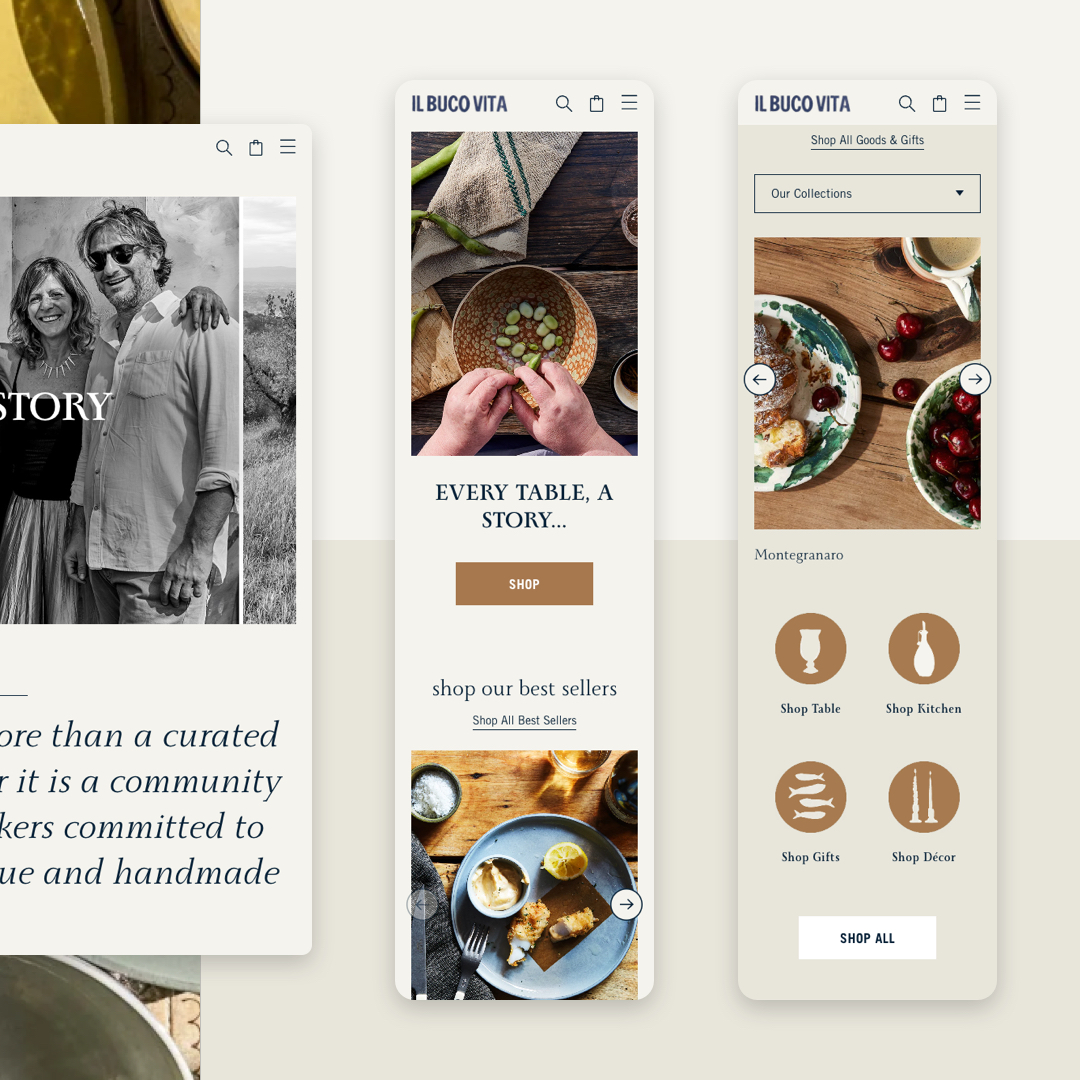This screenshot has height=1080, width=1080.
Task: Click the search icon in the right mockup
Action: (906, 103)
